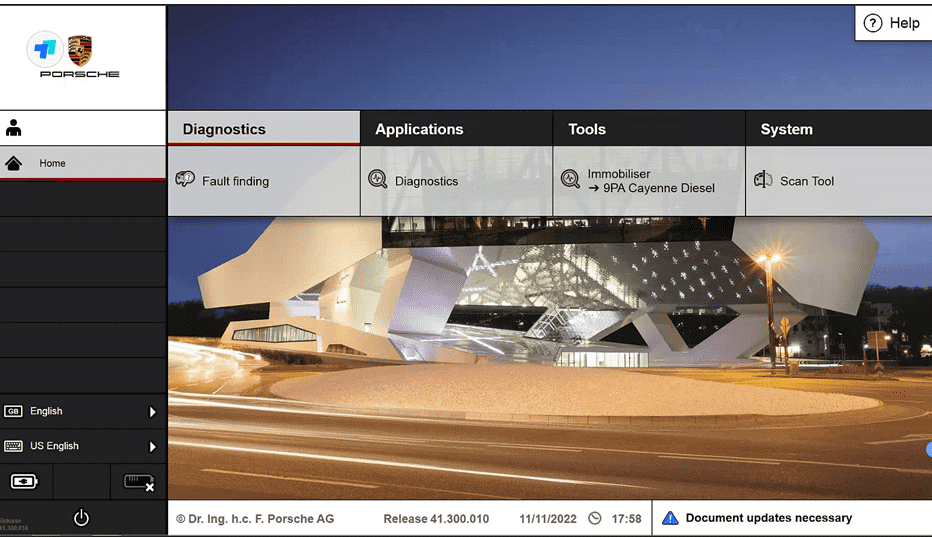Click the blue warning triangle icon
The width and height of the screenshot is (932, 537).
click(670, 518)
